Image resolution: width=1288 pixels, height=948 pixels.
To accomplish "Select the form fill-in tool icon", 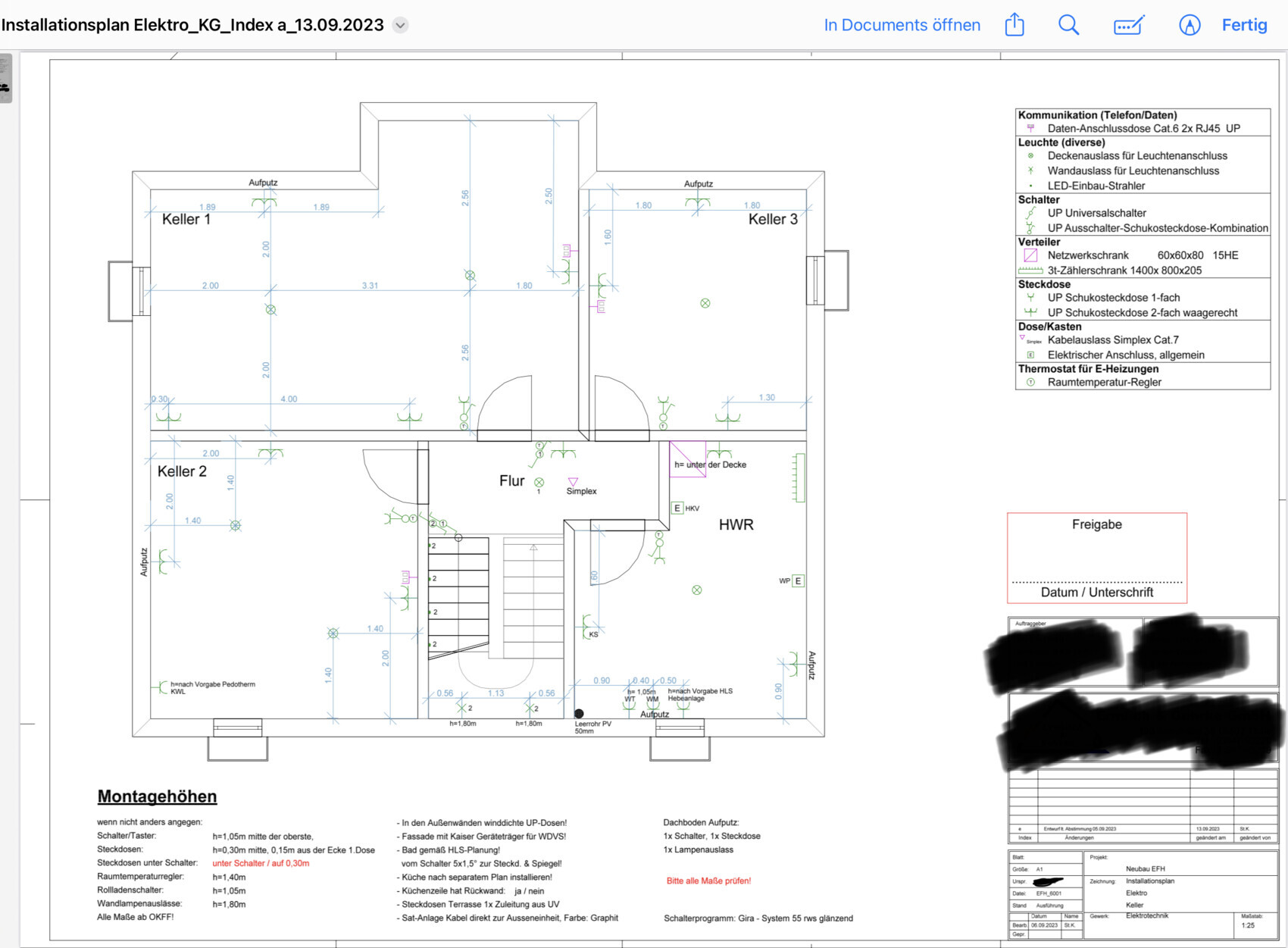I will pyautogui.click(x=1128, y=26).
